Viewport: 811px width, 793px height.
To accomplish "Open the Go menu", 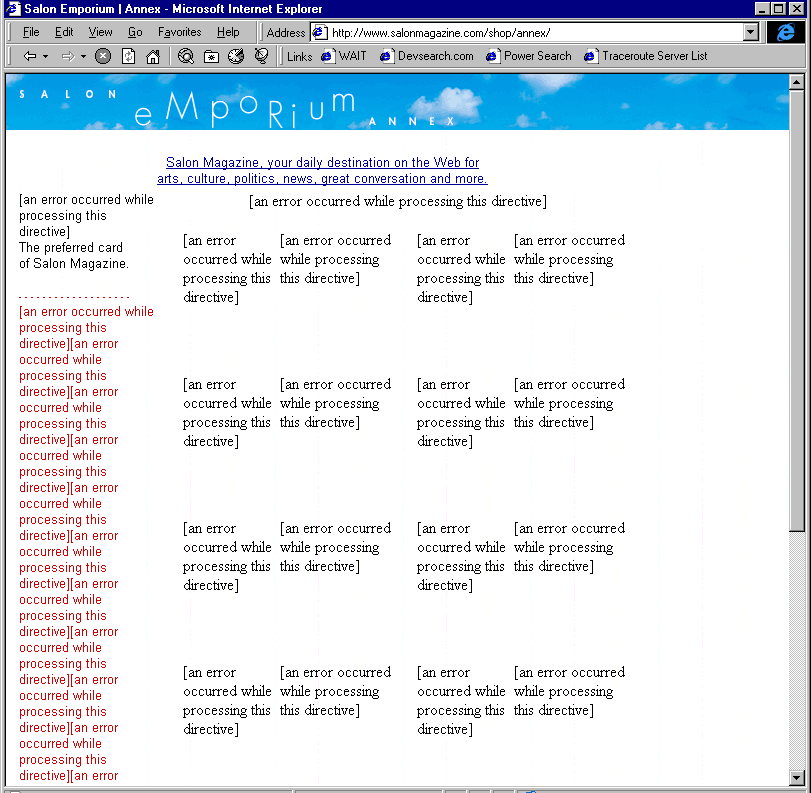I will 135,32.
